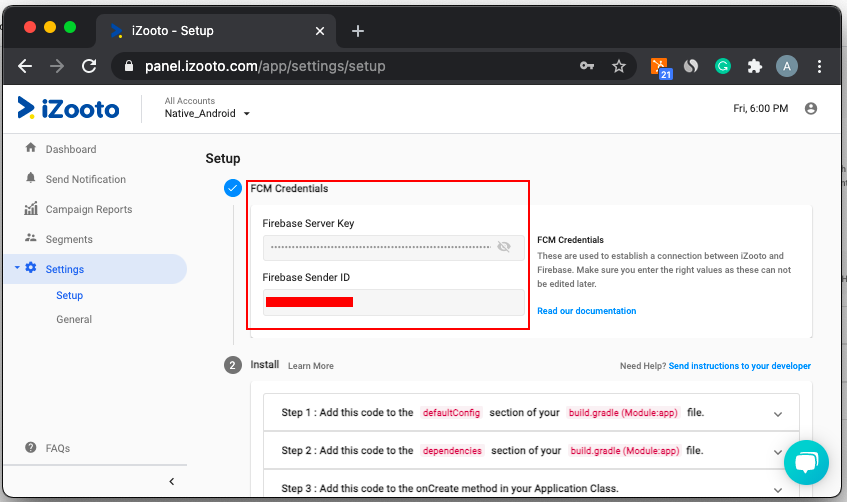
Task: Click the browser forward arrow
Action: 57,66
